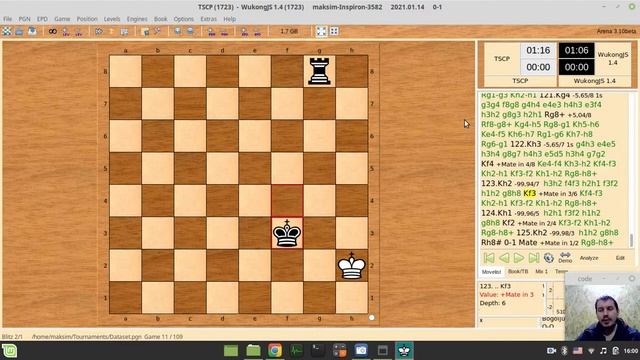Screen dimensions: 640x360
Task: Open the calculator taskbar icon
Action: [339, 351]
